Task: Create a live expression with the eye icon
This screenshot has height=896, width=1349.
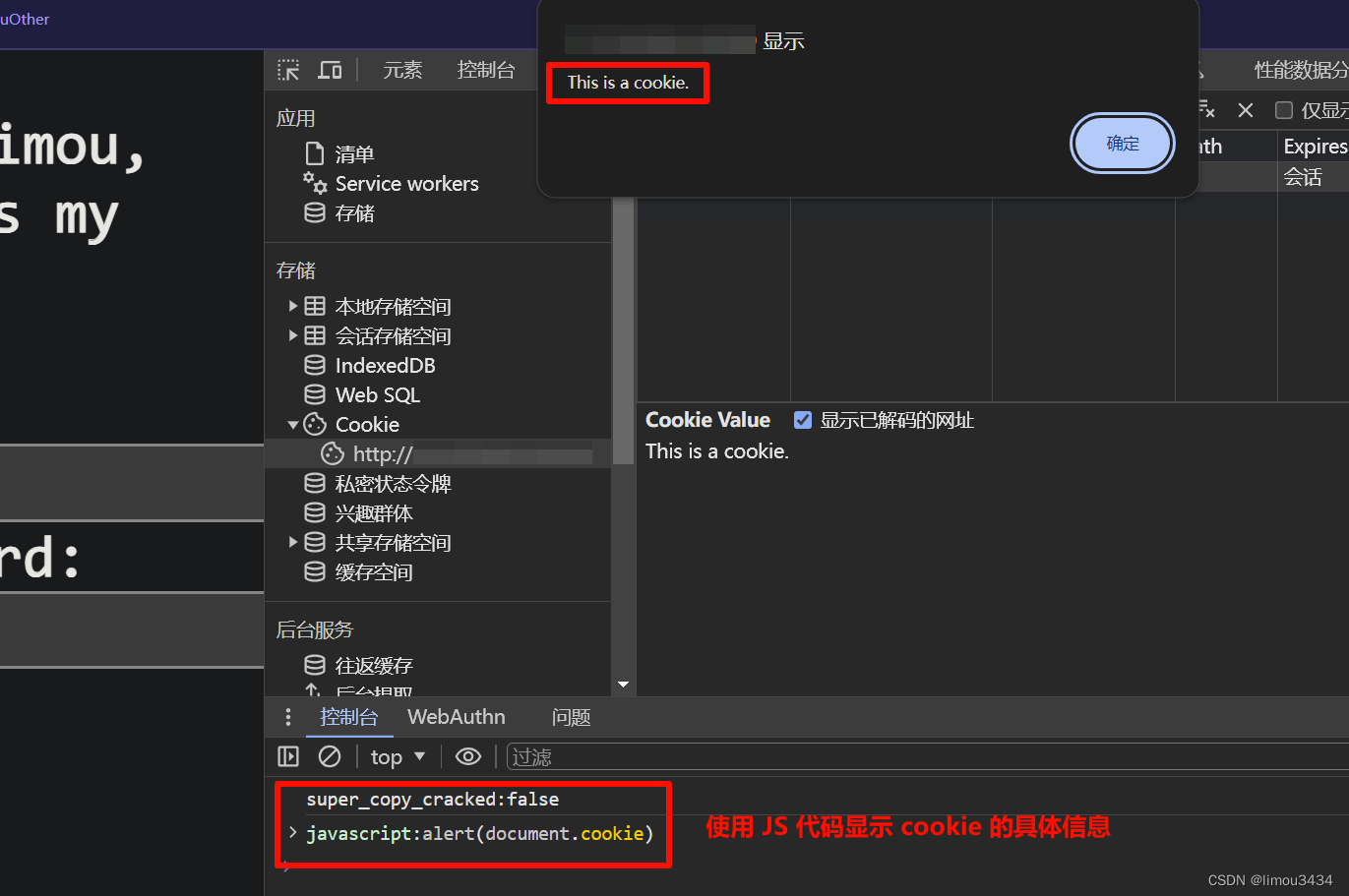Action: (x=468, y=756)
